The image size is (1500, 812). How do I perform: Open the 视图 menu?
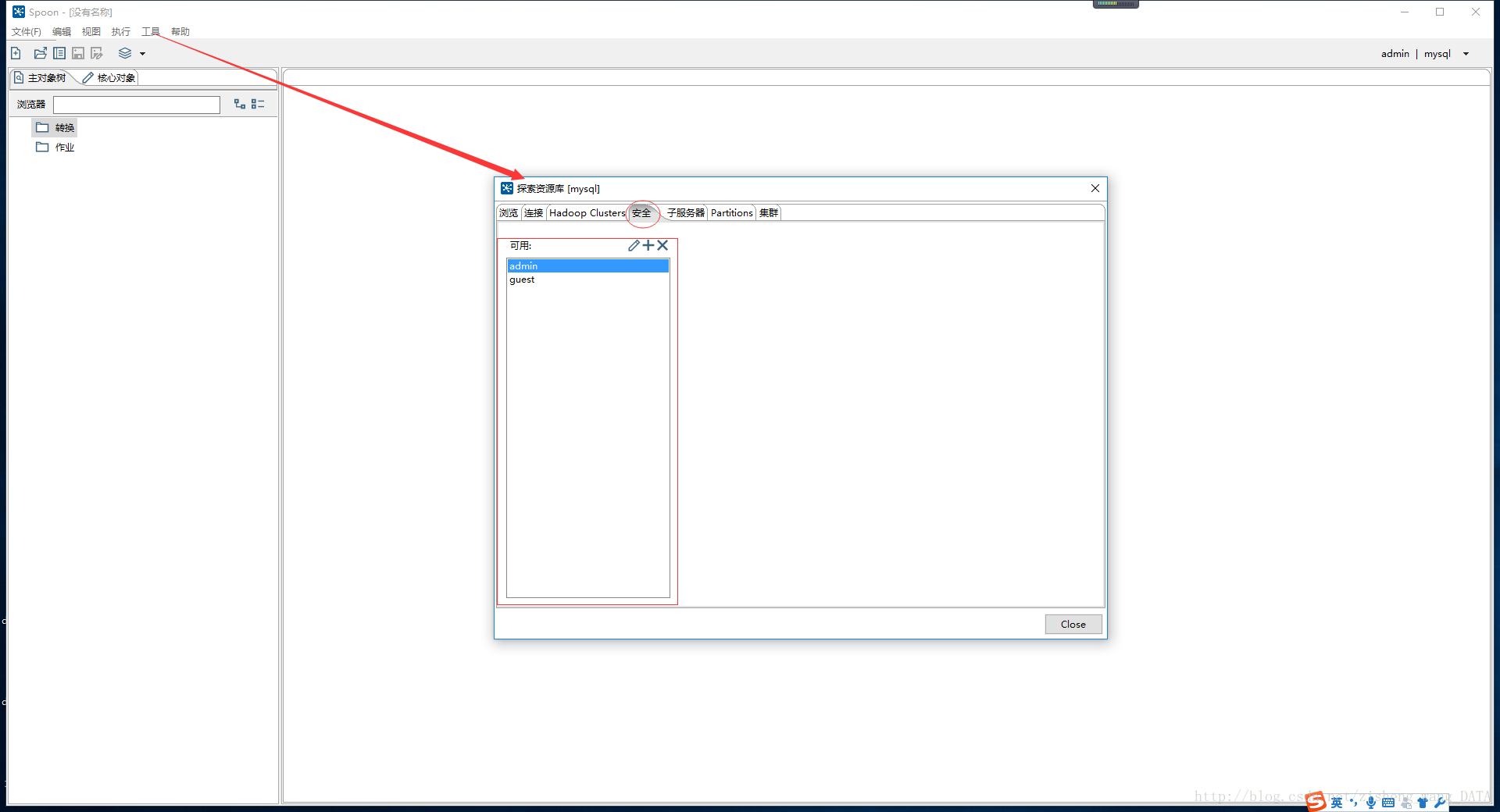[91, 32]
